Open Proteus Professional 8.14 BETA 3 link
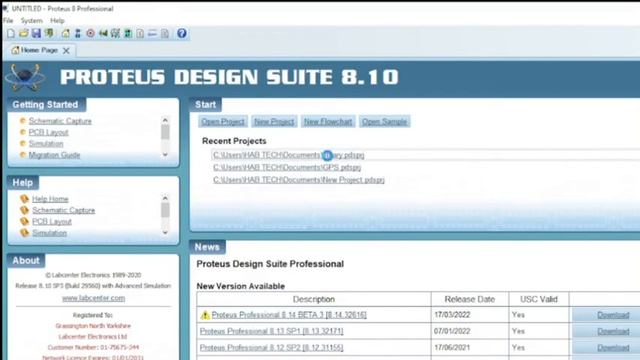Viewport: 640px width, 360px height. coord(289,315)
